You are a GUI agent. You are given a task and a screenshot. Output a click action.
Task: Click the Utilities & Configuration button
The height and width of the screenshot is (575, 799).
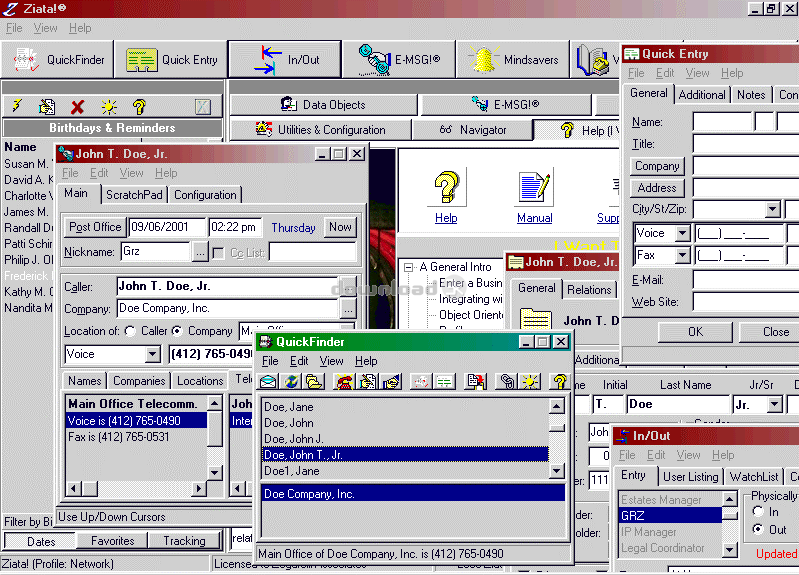click(321, 130)
